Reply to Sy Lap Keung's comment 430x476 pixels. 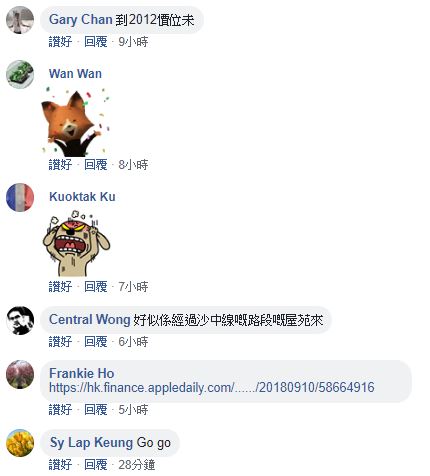[96, 465]
